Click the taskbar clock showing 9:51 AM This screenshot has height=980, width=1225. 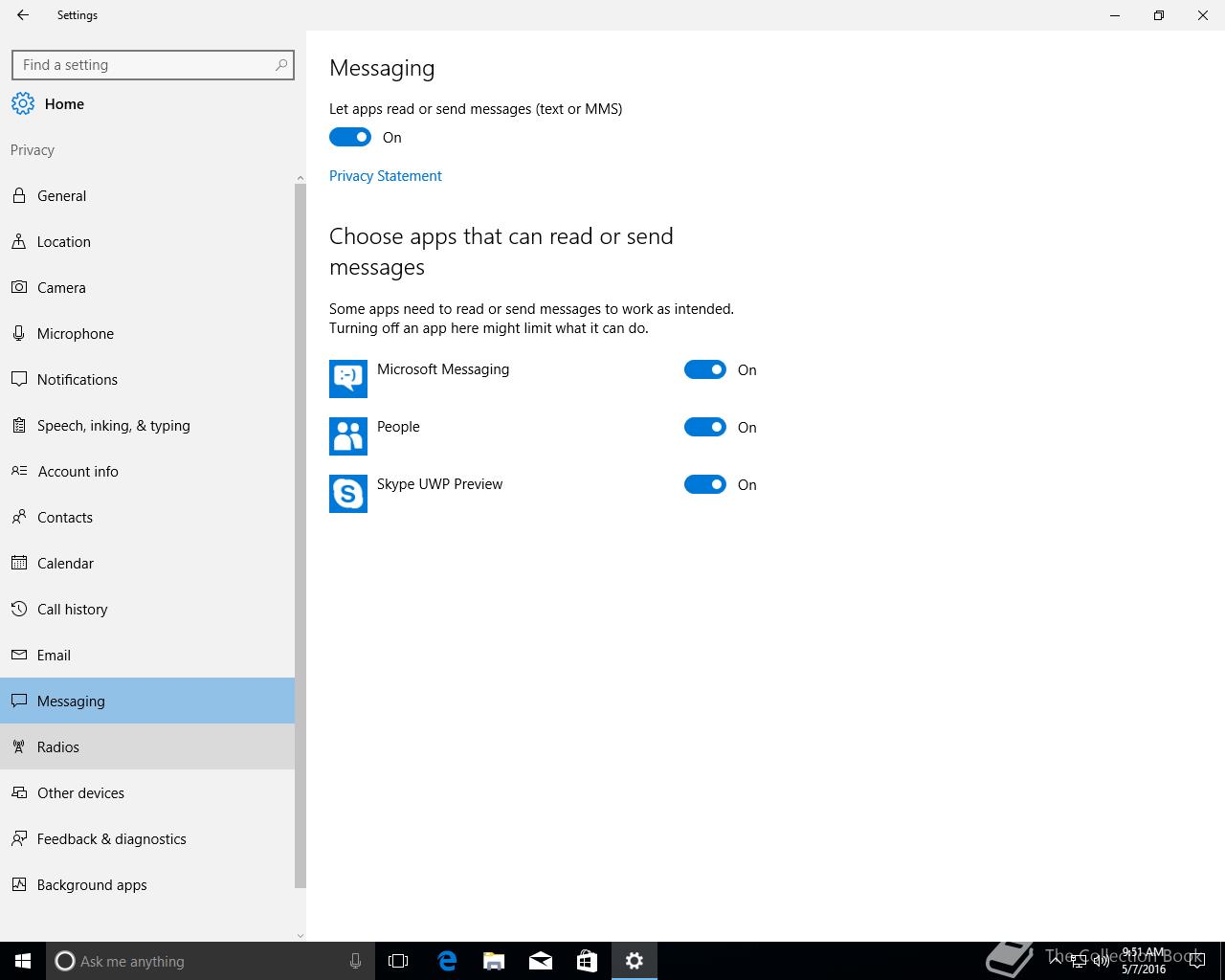coord(1144,961)
